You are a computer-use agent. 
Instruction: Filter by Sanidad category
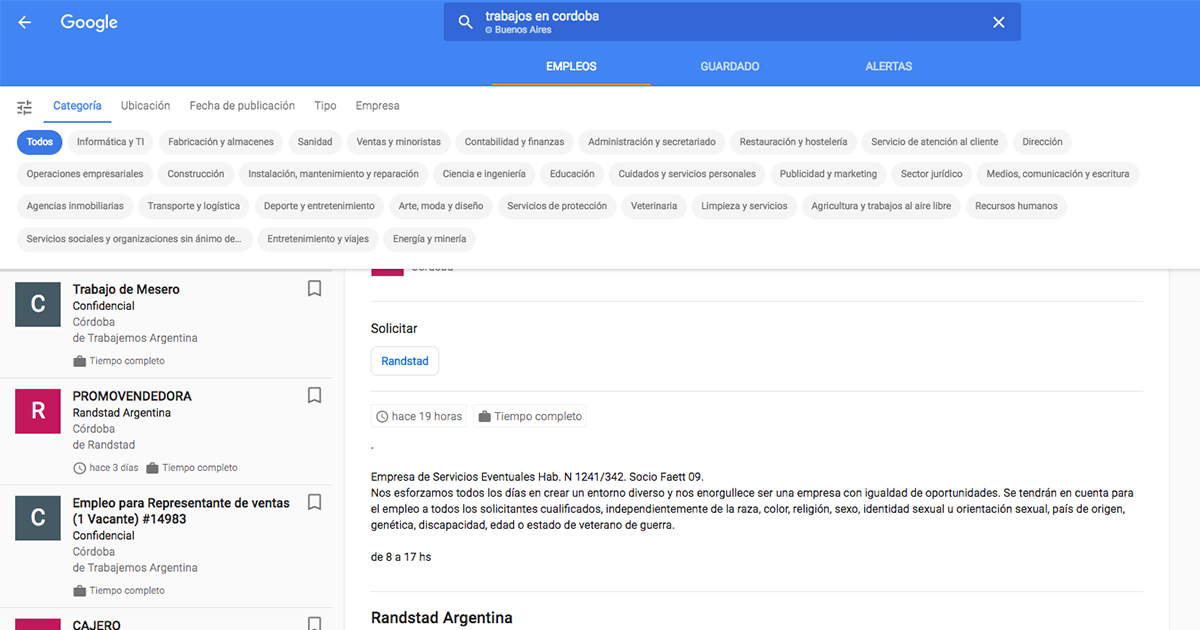(x=315, y=142)
